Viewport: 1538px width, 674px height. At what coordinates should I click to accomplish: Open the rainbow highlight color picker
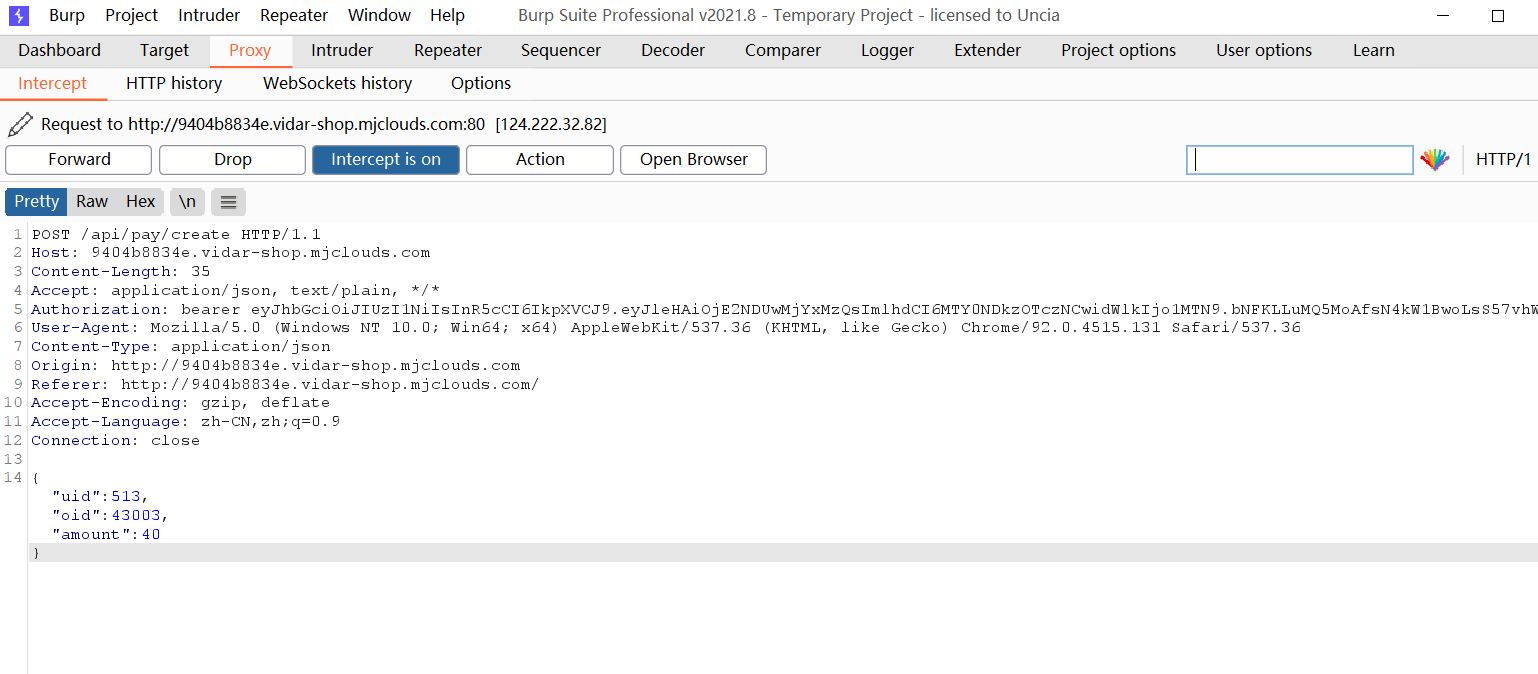1435,160
